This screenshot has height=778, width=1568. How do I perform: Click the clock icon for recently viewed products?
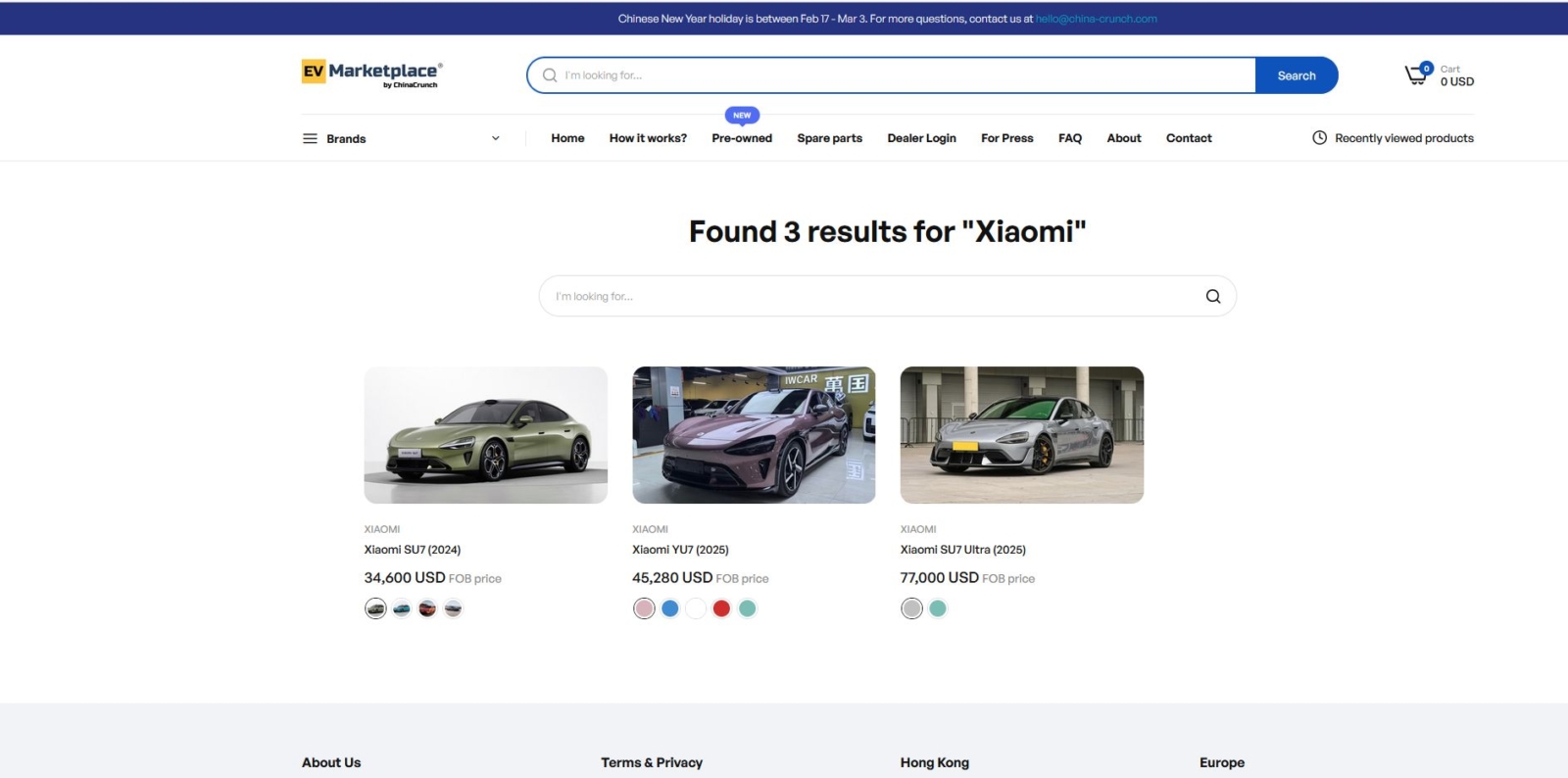tap(1319, 138)
